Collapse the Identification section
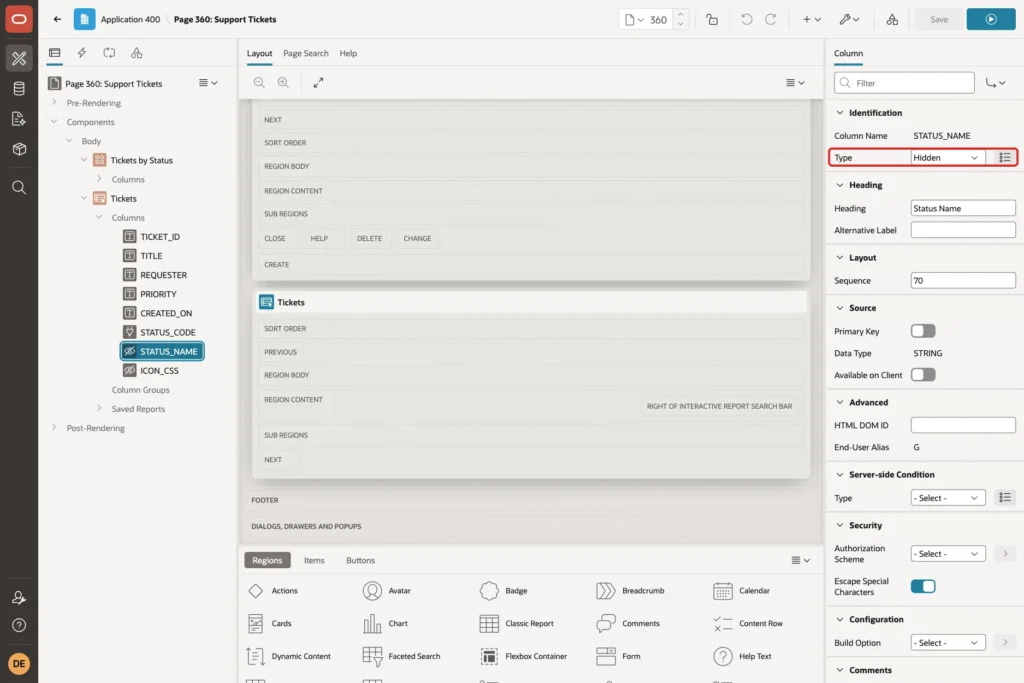 [x=840, y=112]
